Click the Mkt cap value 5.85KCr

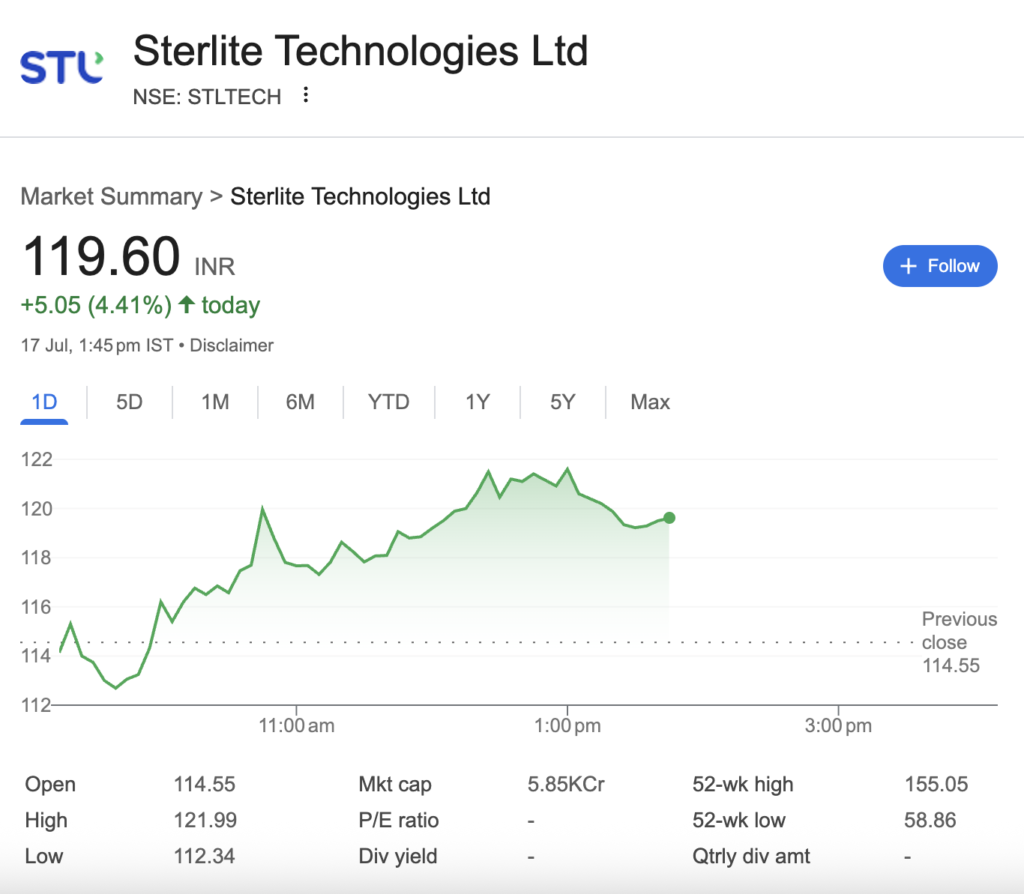tap(566, 784)
